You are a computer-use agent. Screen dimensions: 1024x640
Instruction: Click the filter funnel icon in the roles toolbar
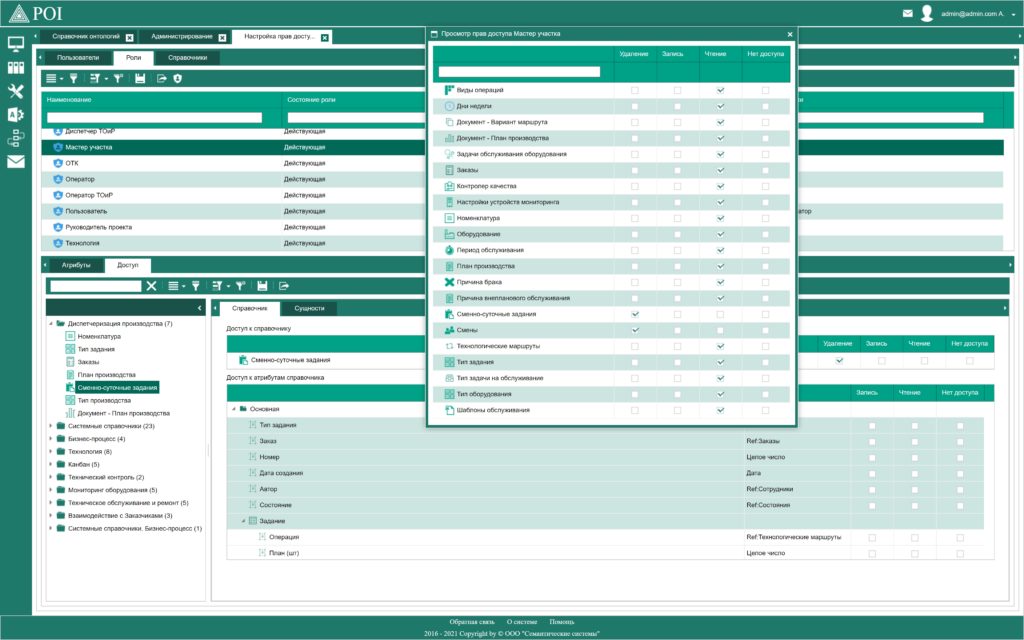click(74, 78)
